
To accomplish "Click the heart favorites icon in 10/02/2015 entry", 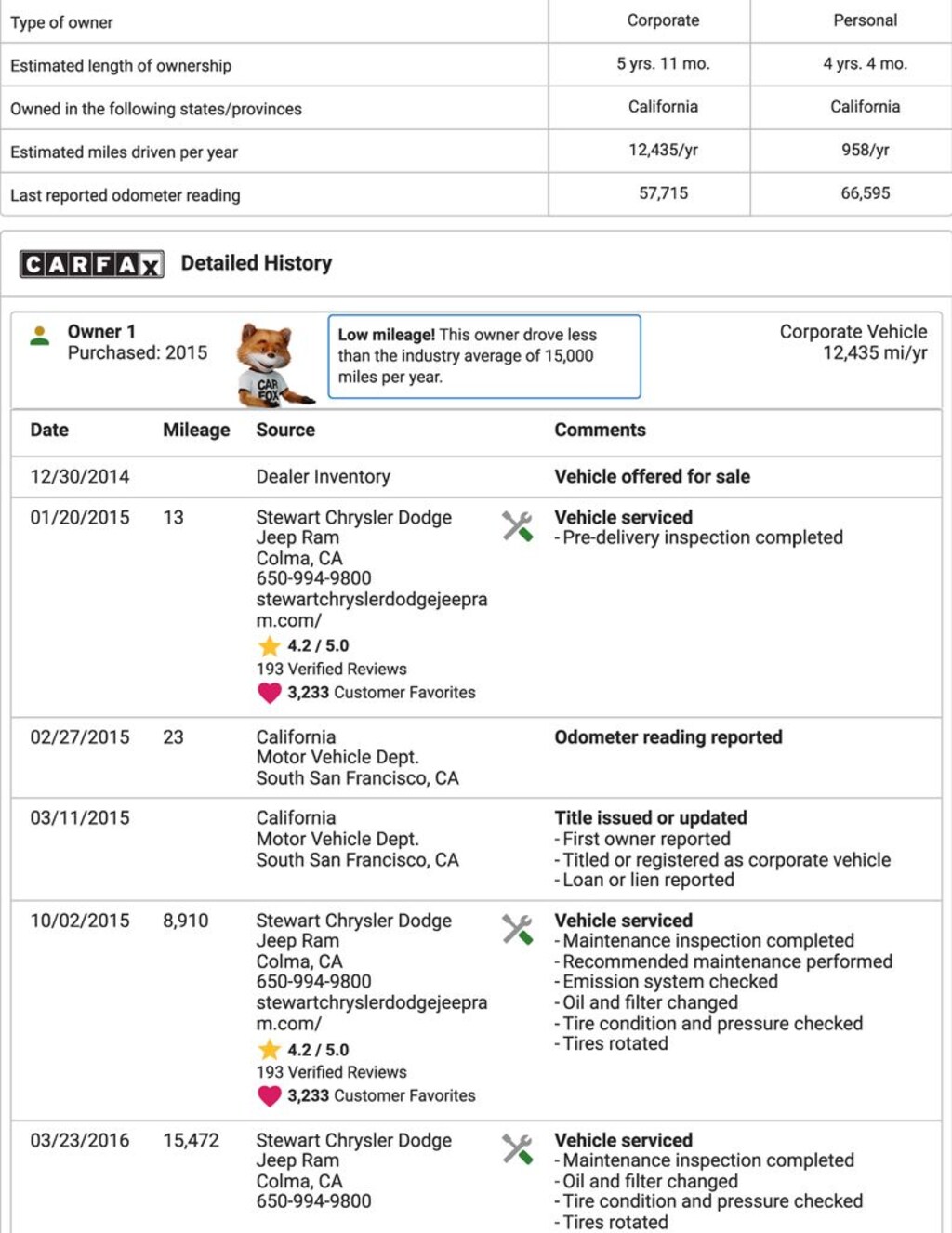I will pos(270,1096).
